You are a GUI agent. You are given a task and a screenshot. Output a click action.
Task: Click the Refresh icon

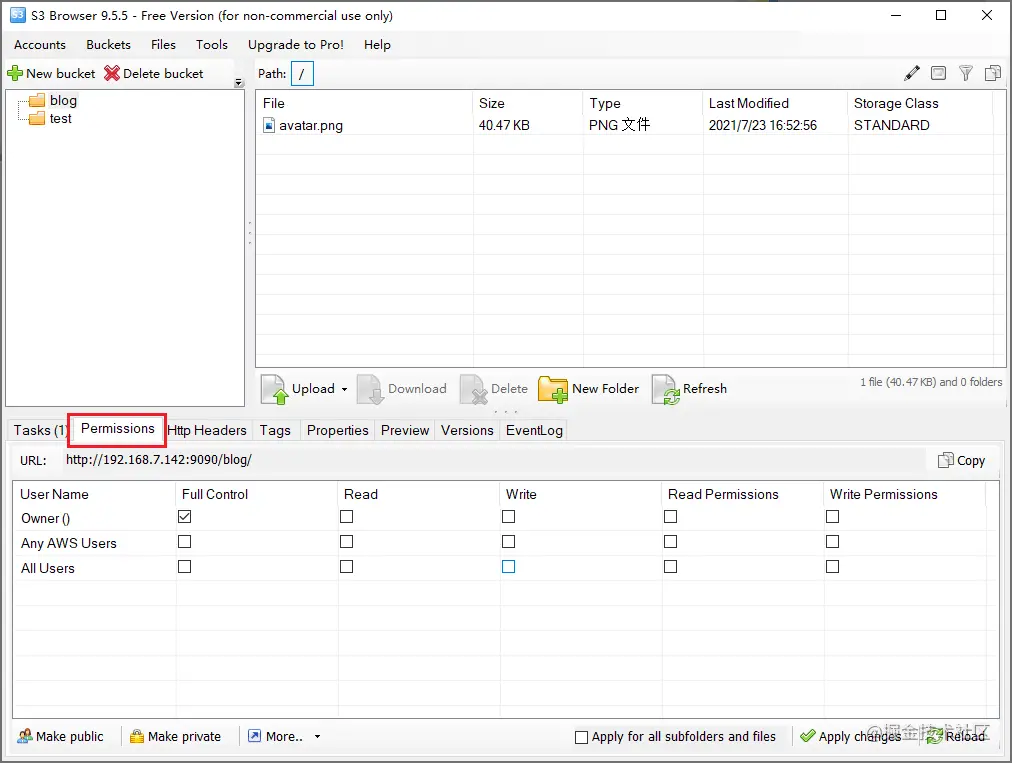coord(665,389)
